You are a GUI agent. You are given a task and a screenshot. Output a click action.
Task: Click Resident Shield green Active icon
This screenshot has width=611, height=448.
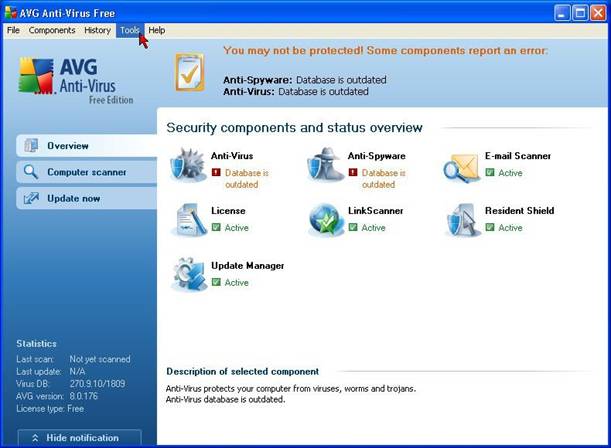click(x=490, y=227)
